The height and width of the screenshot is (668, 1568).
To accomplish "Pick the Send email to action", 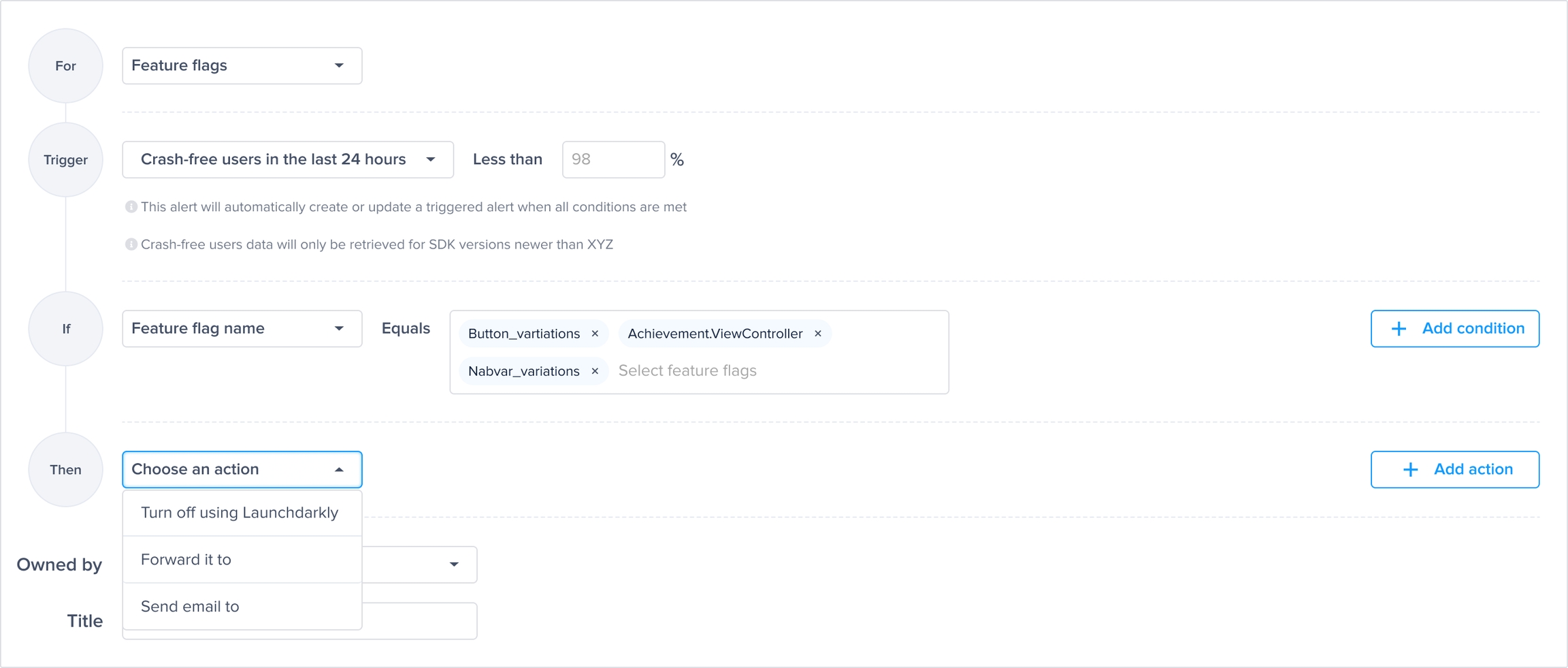I will pos(190,607).
